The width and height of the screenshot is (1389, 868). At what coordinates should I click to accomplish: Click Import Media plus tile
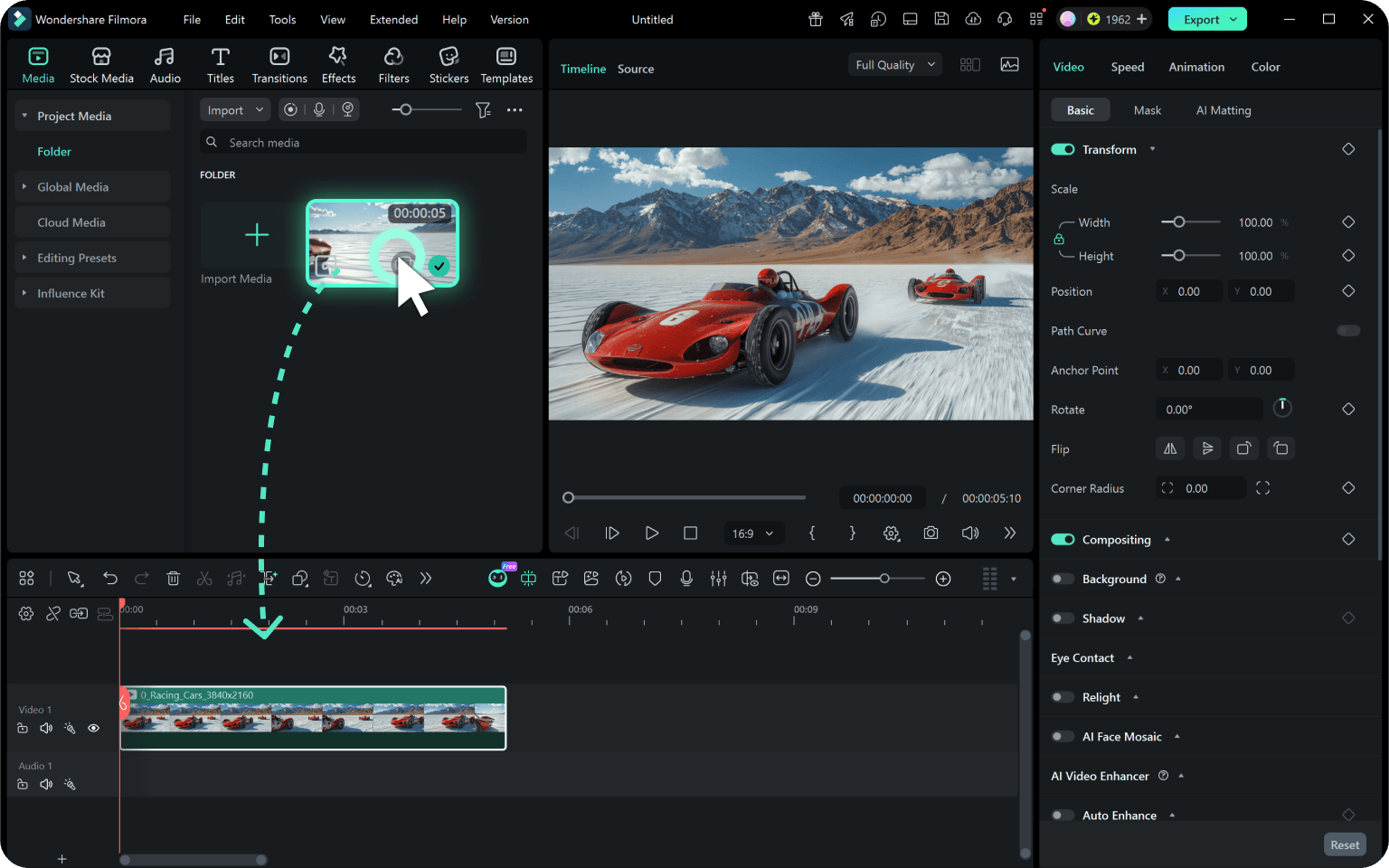(257, 235)
